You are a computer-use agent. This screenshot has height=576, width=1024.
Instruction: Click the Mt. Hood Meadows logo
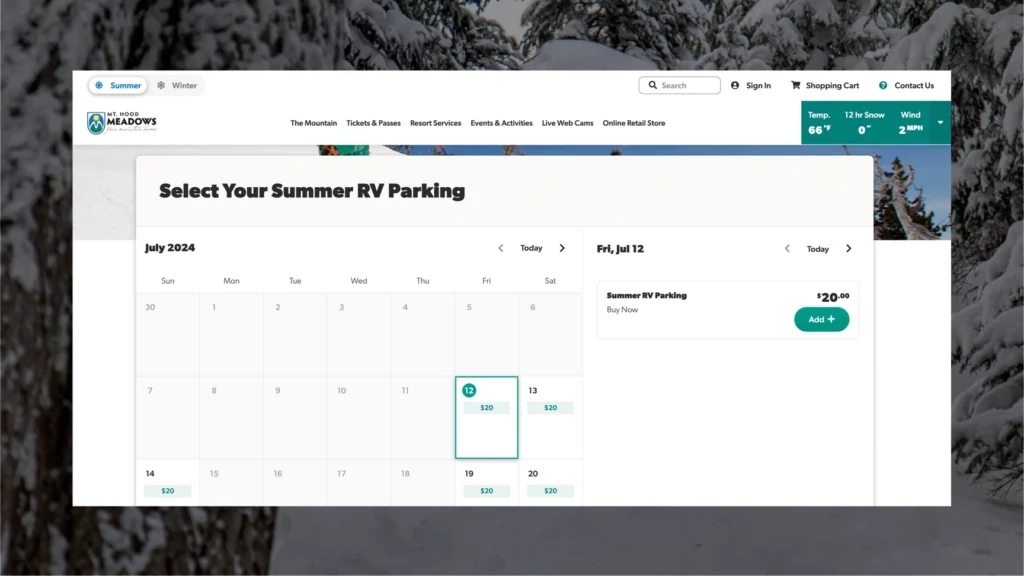(x=120, y=121)
